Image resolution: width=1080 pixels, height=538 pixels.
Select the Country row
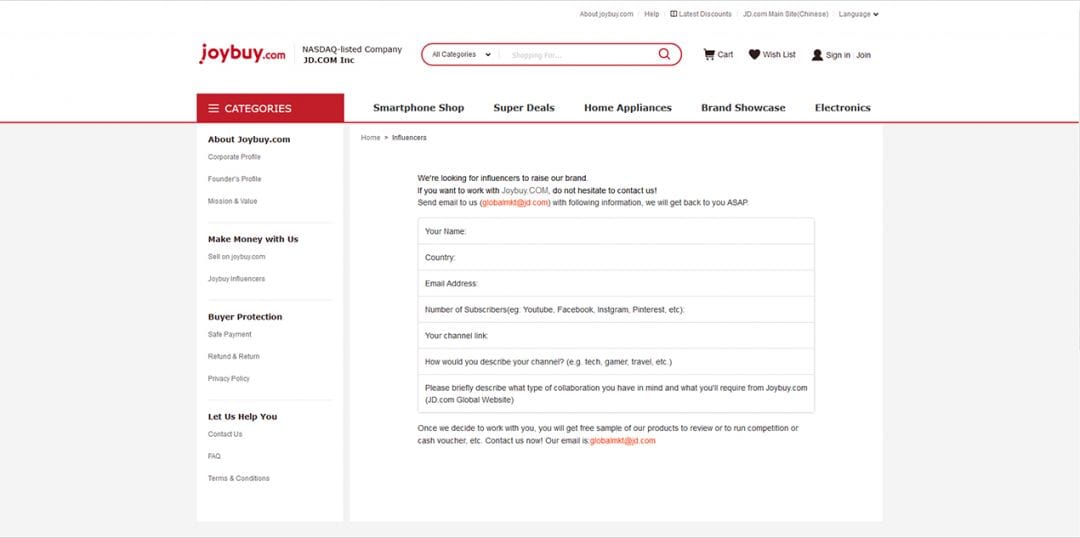click(616, 257)
